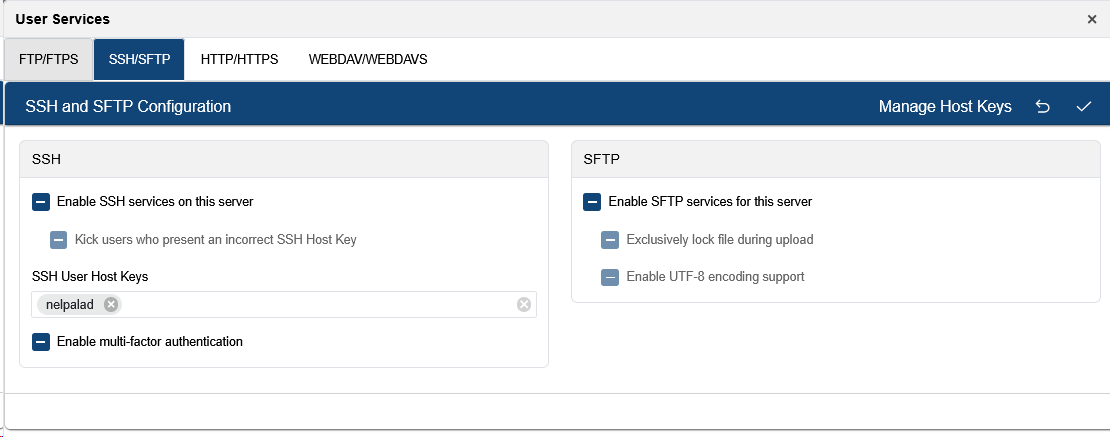Toggle Enable SFTP services for this server

click(592, 202)
